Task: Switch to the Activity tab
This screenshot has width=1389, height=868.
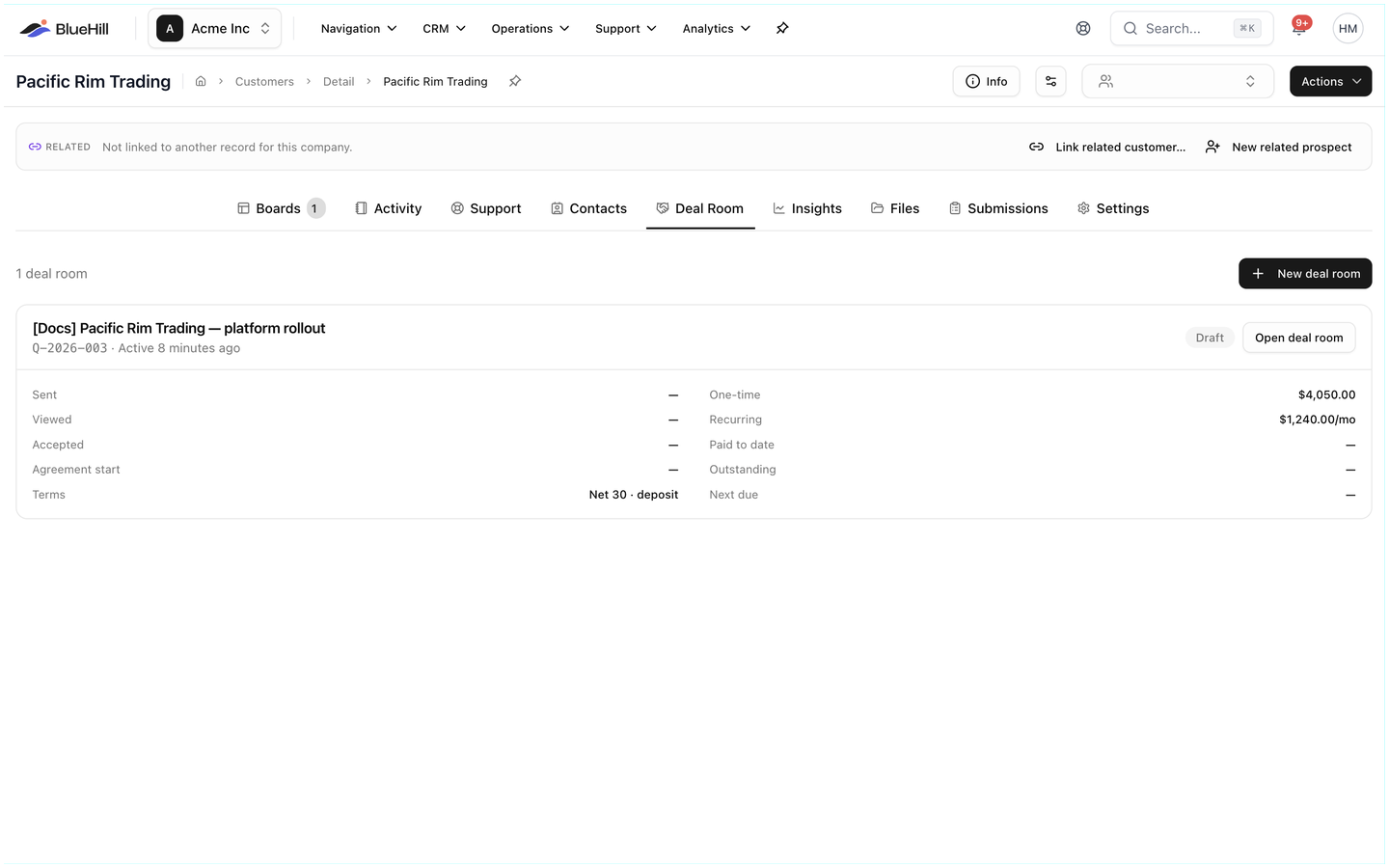Action: coord(388,208)
